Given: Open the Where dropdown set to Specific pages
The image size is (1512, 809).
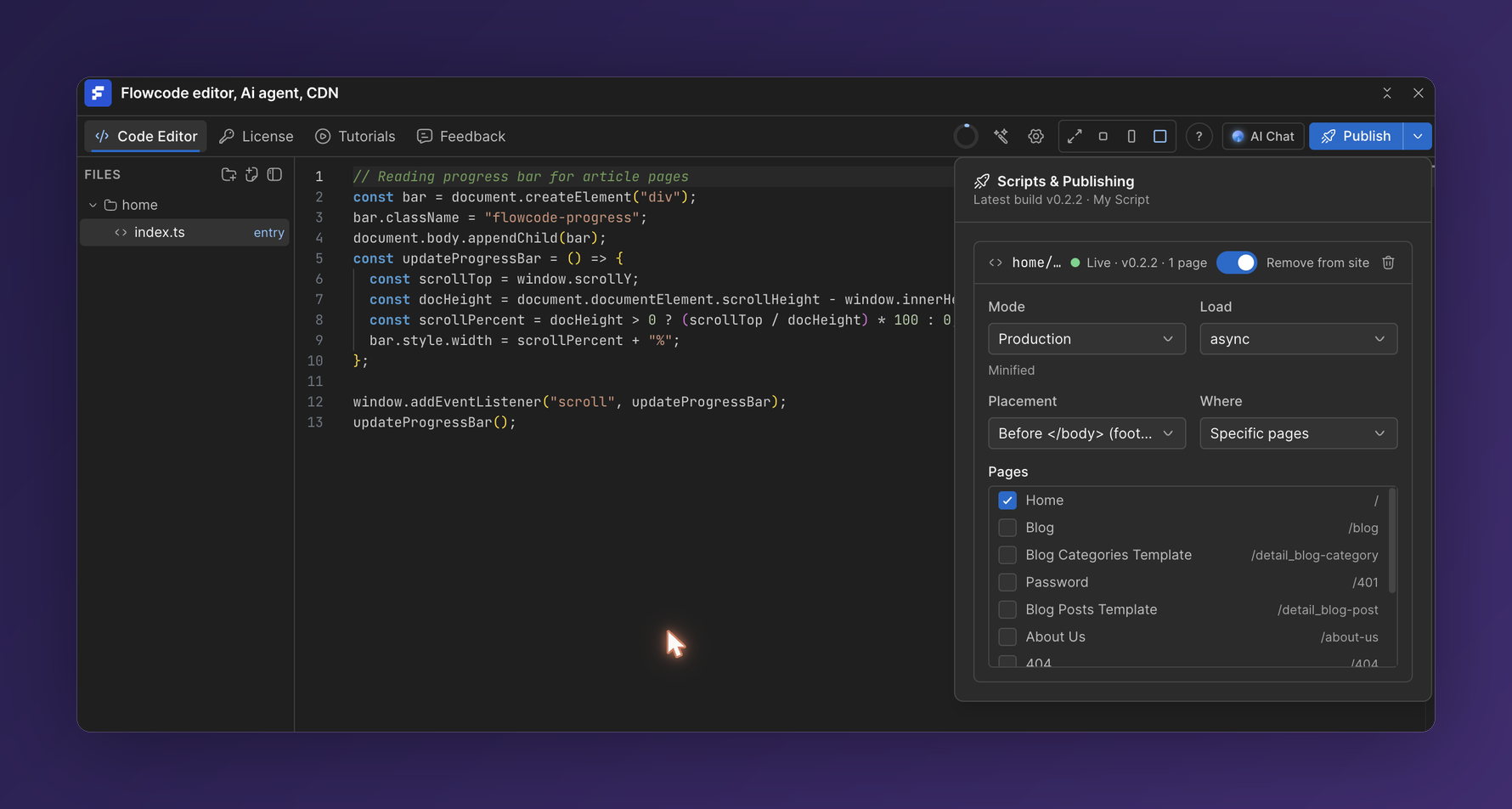Looking at the screenshot, I should click(x=1298, y=433).
